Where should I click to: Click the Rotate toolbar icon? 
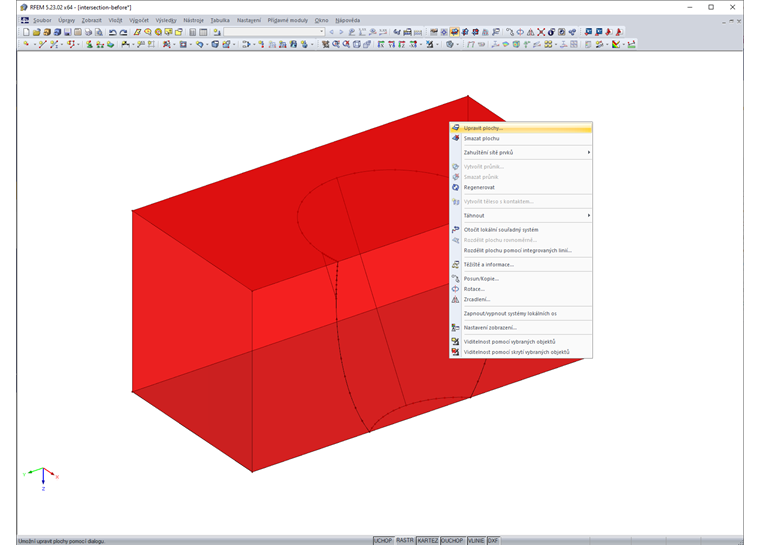click(520, 32)
